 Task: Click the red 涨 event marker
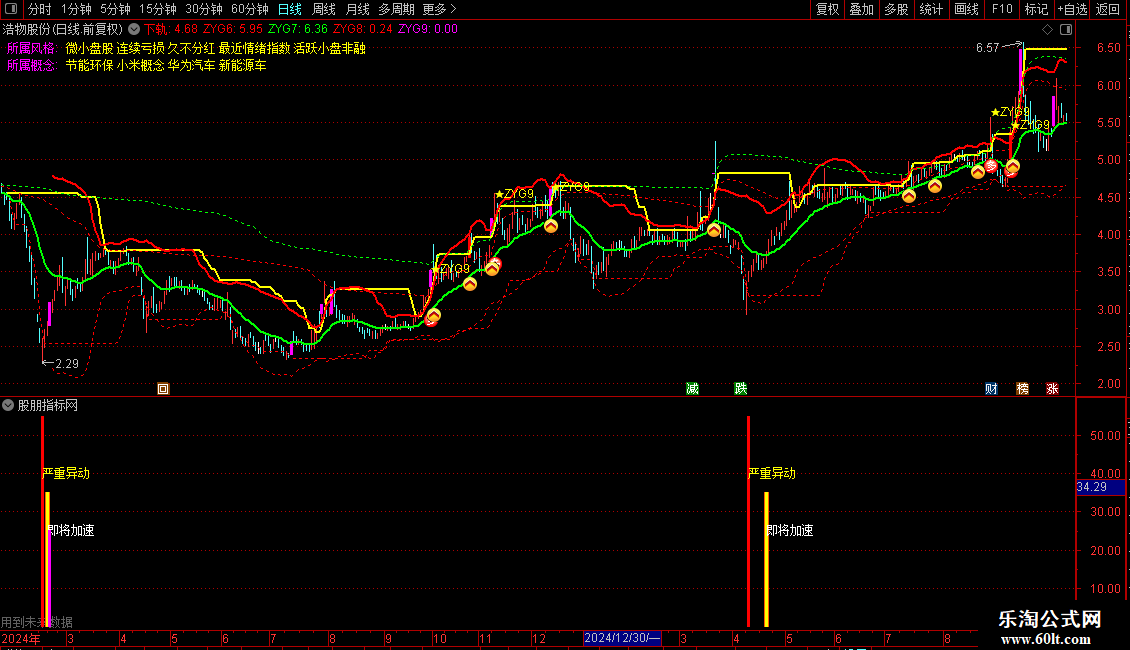pos(1052,389)
